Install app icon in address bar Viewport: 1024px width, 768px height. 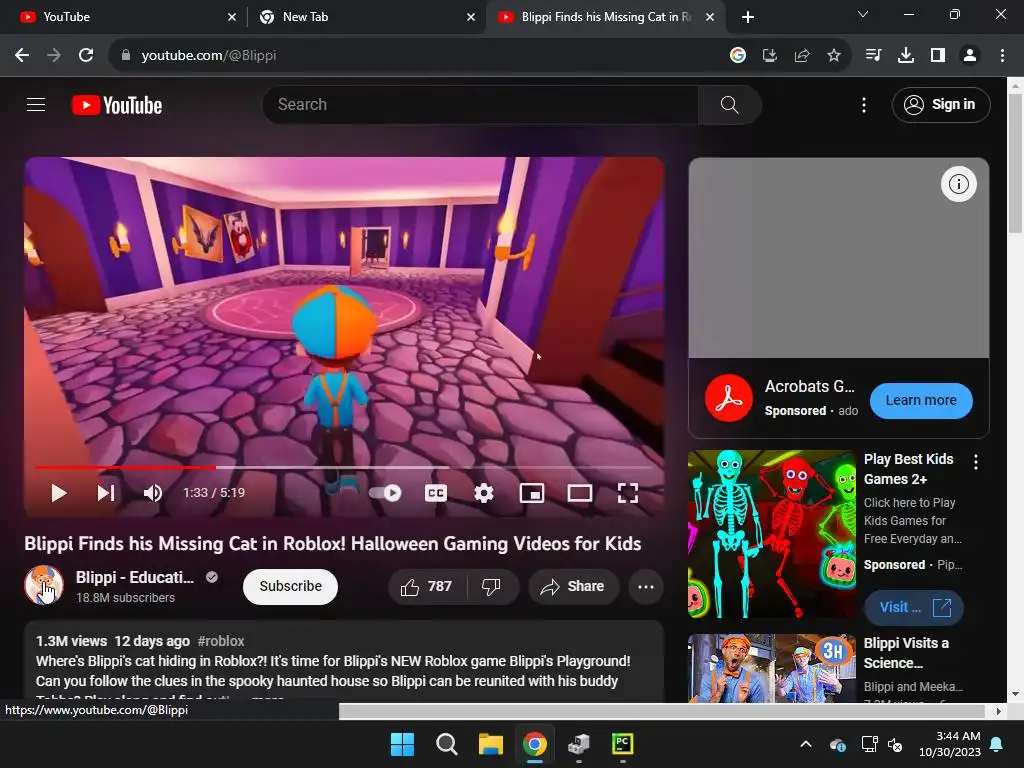[x=769, y=56]
